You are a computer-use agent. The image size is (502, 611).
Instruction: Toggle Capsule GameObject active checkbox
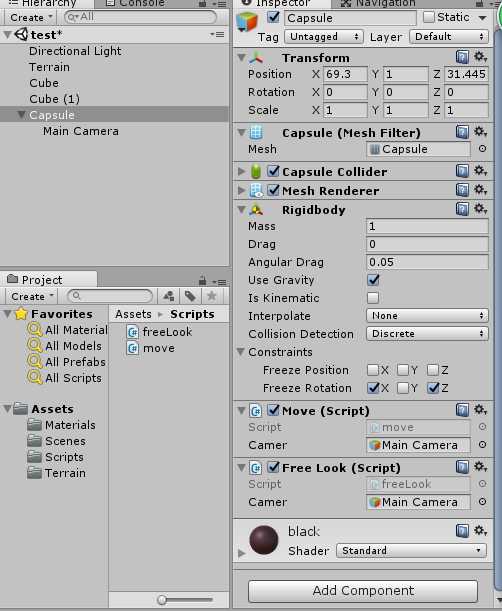pos(274,17)
